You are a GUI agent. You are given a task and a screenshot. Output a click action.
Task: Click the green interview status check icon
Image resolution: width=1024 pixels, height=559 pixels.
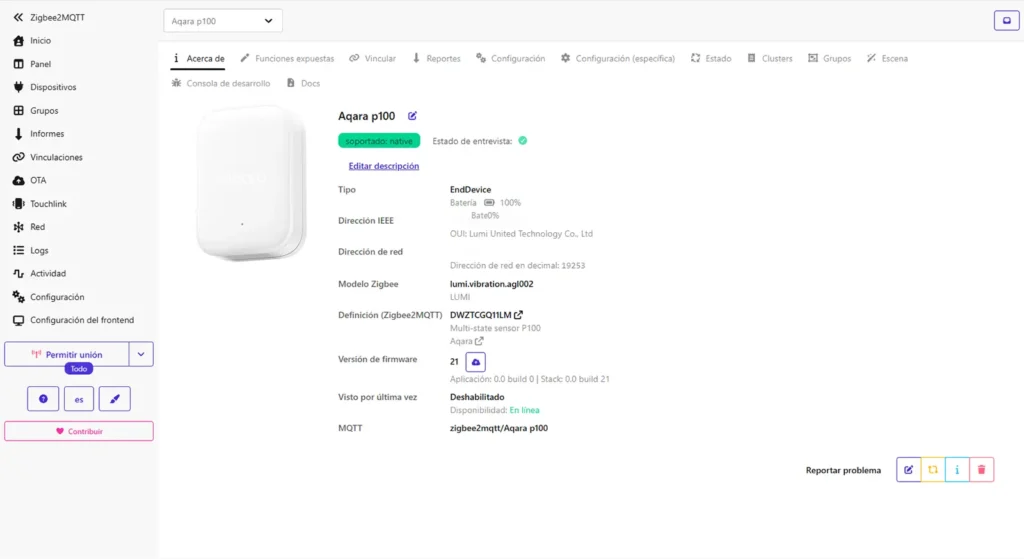coord(522,141)
